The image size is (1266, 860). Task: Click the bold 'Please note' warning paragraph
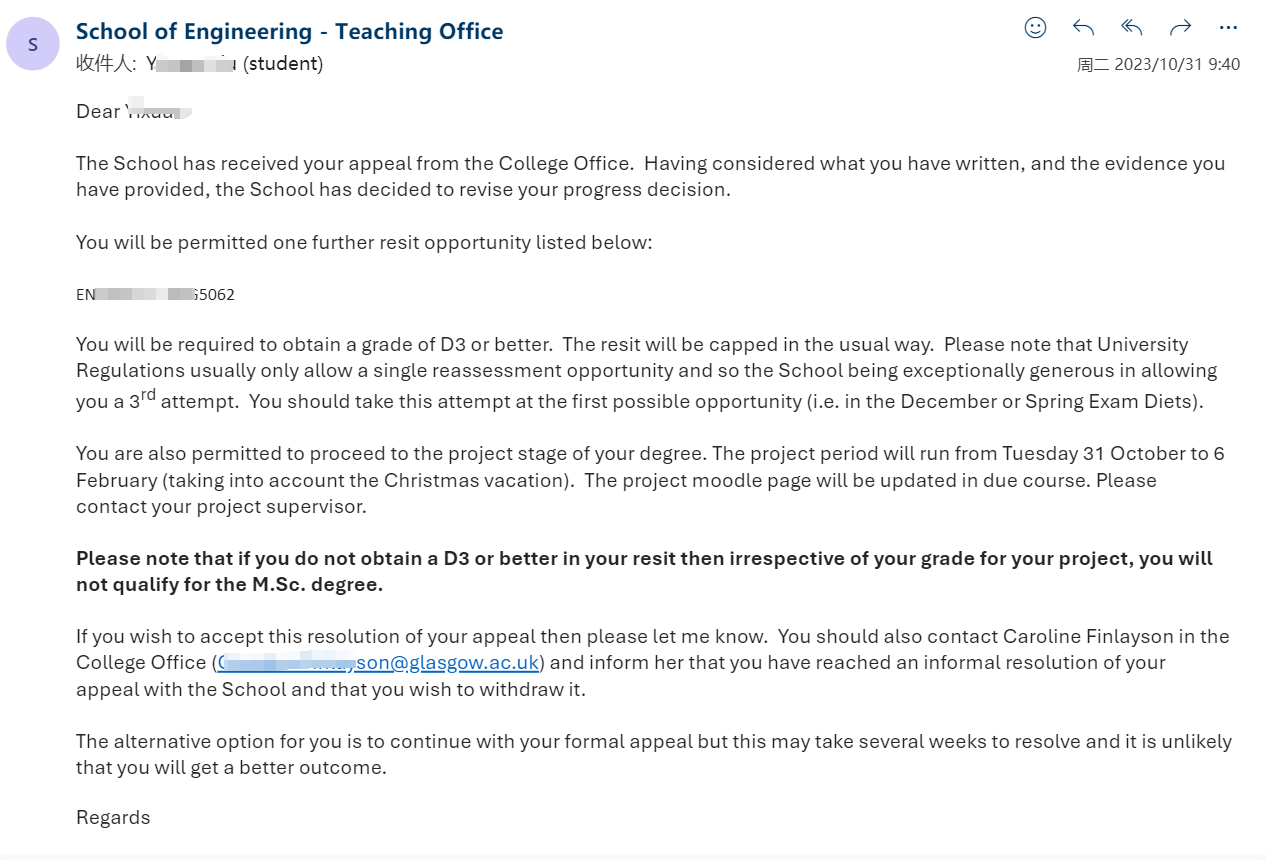[643, 571]
